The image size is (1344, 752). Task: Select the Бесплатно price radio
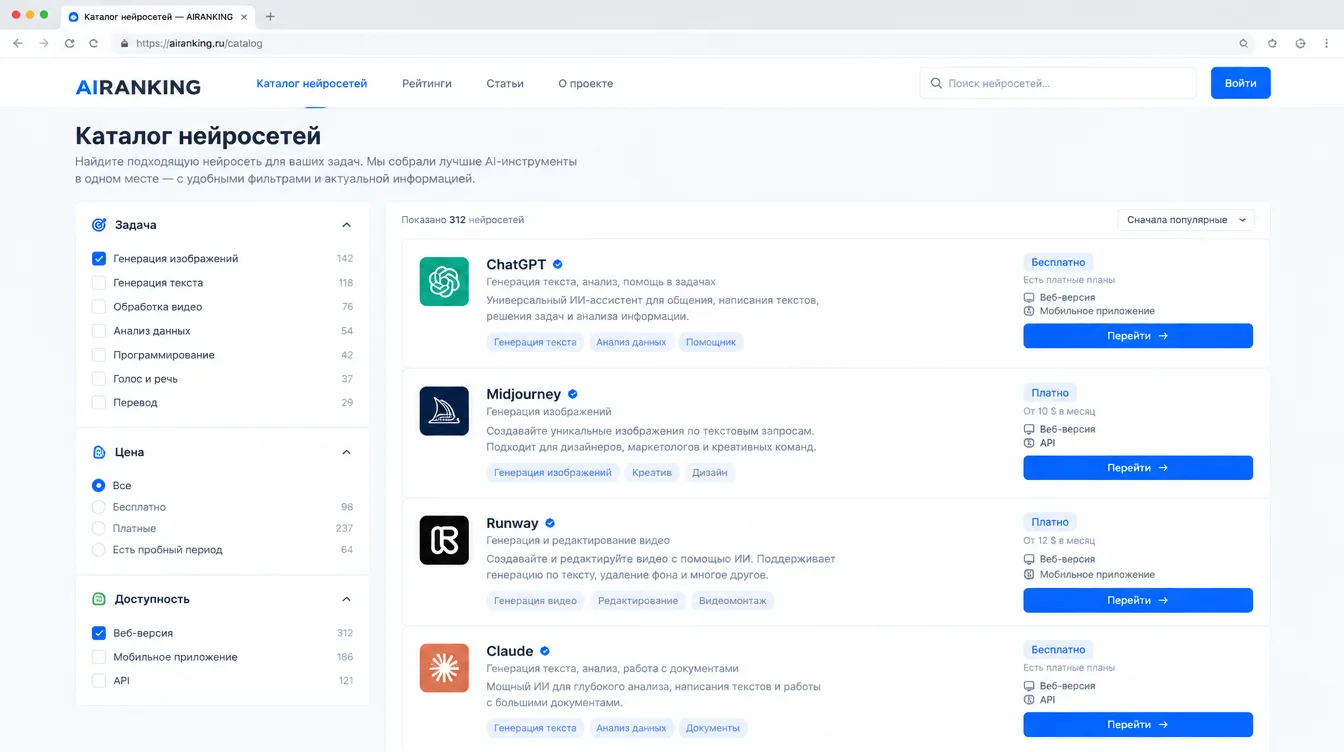coord(98,507)
